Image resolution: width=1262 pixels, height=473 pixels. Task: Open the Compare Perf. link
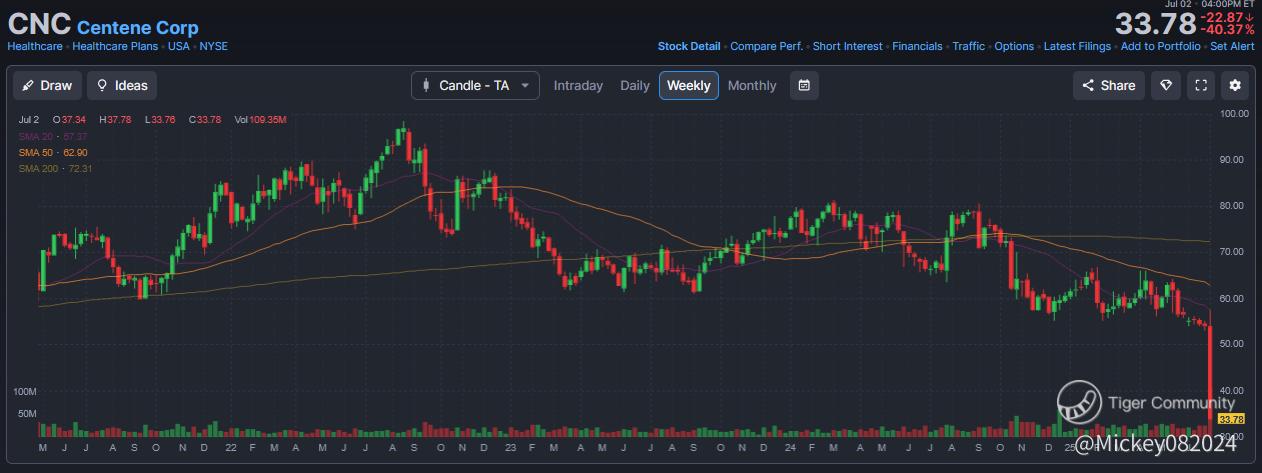click(767, 46)
